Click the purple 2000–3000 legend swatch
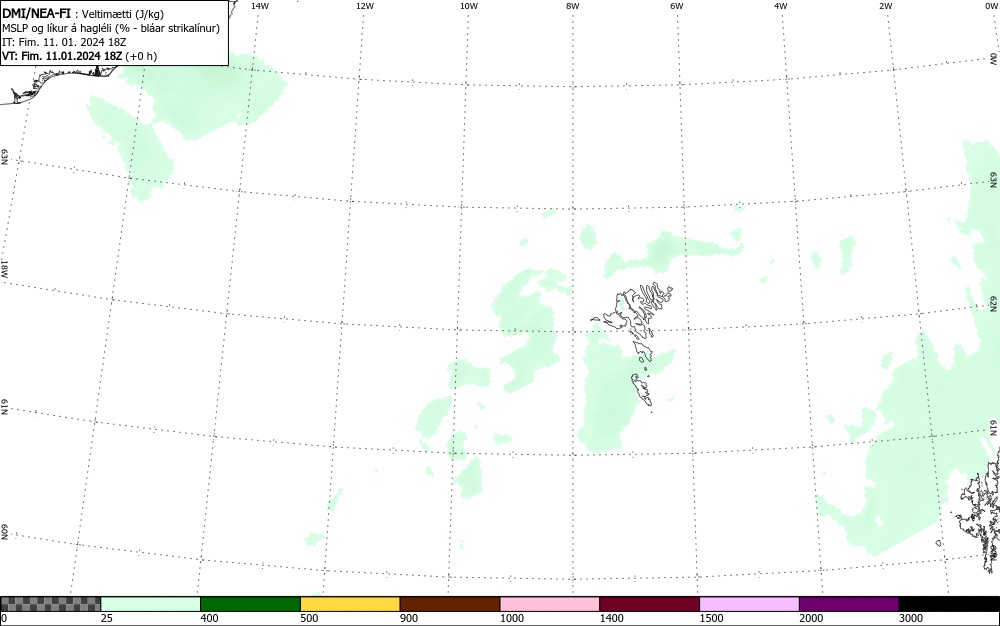 pyautogui.click(x=849, y=604)
